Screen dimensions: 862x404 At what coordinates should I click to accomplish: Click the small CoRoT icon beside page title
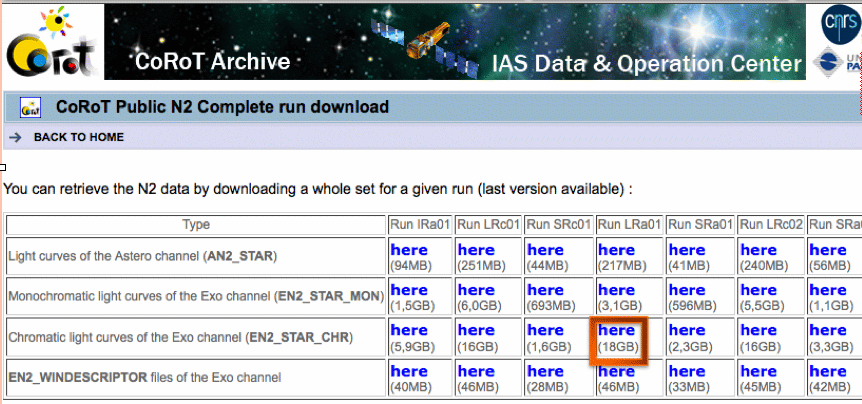click(x=30, y=108)
